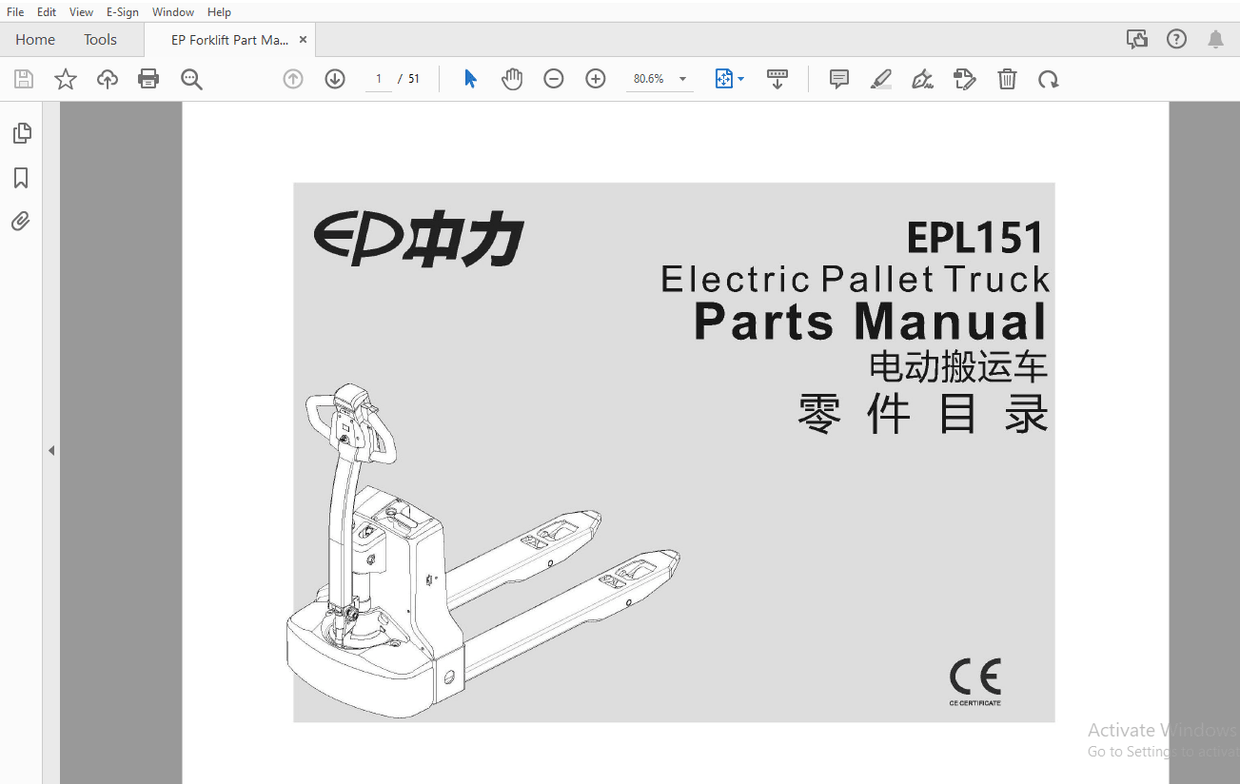The height and width of the screenshot is (784, 1240).
Task: Jump to the next page with down arrow
Action: [x=334, y=78]
